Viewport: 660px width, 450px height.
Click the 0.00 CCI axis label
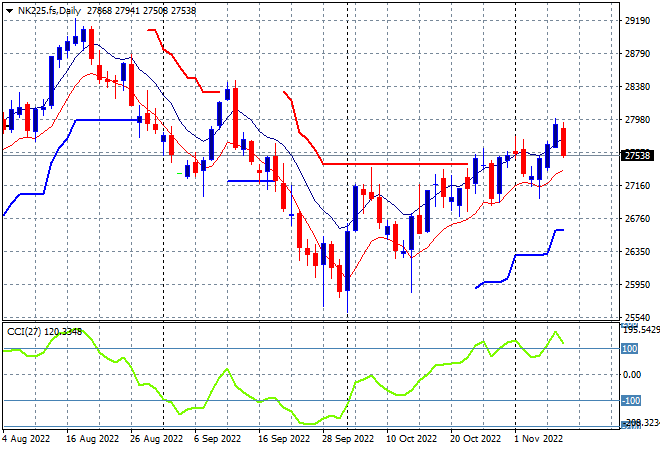point(631,375)
